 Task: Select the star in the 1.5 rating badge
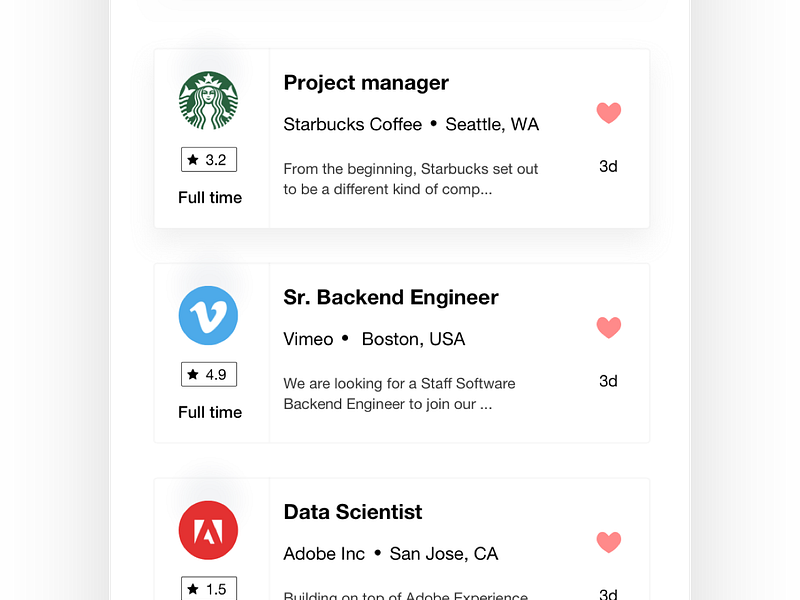pos(190,589)
